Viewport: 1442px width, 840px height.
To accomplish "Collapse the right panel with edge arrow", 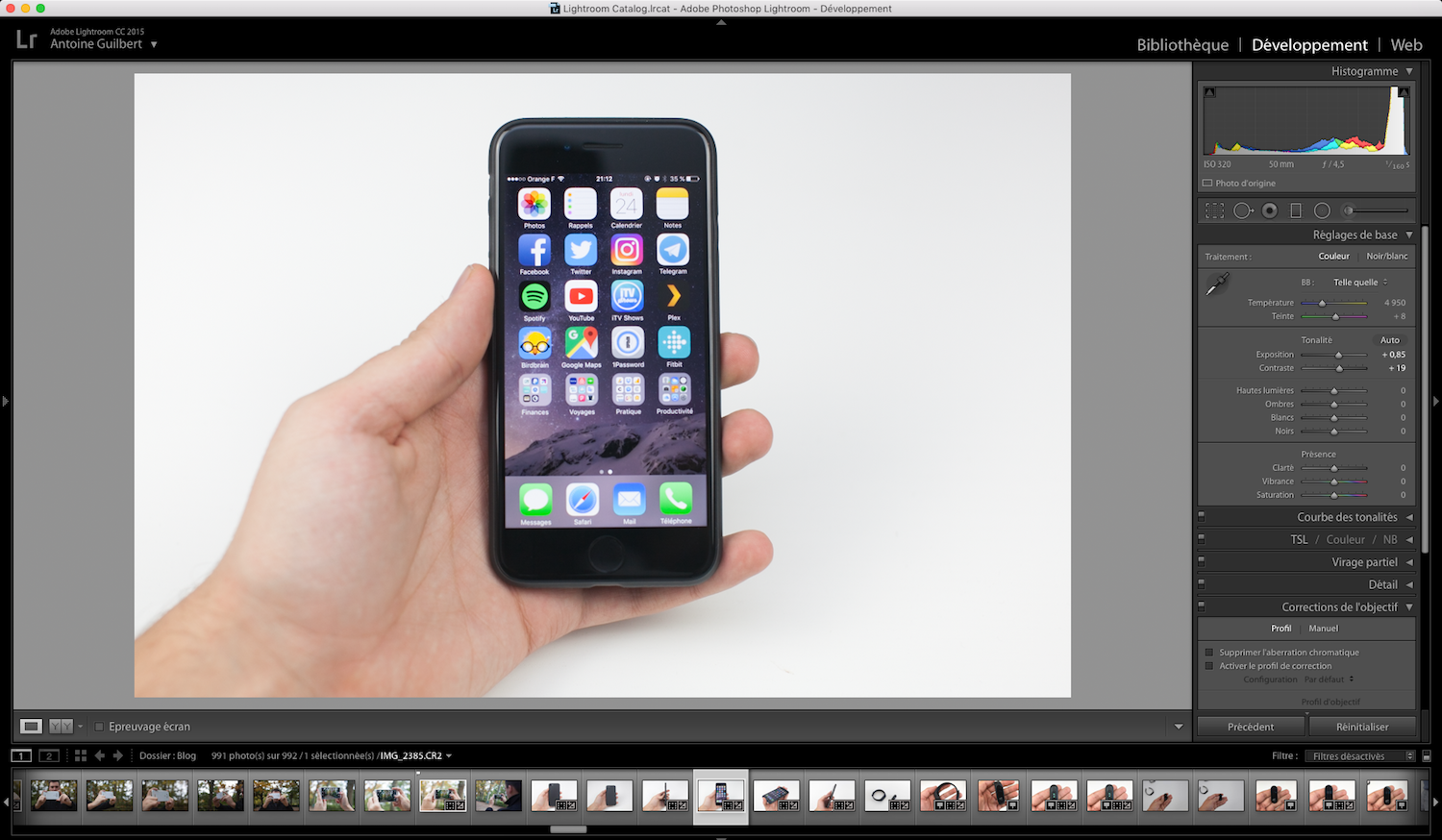I will point(1436,401).
